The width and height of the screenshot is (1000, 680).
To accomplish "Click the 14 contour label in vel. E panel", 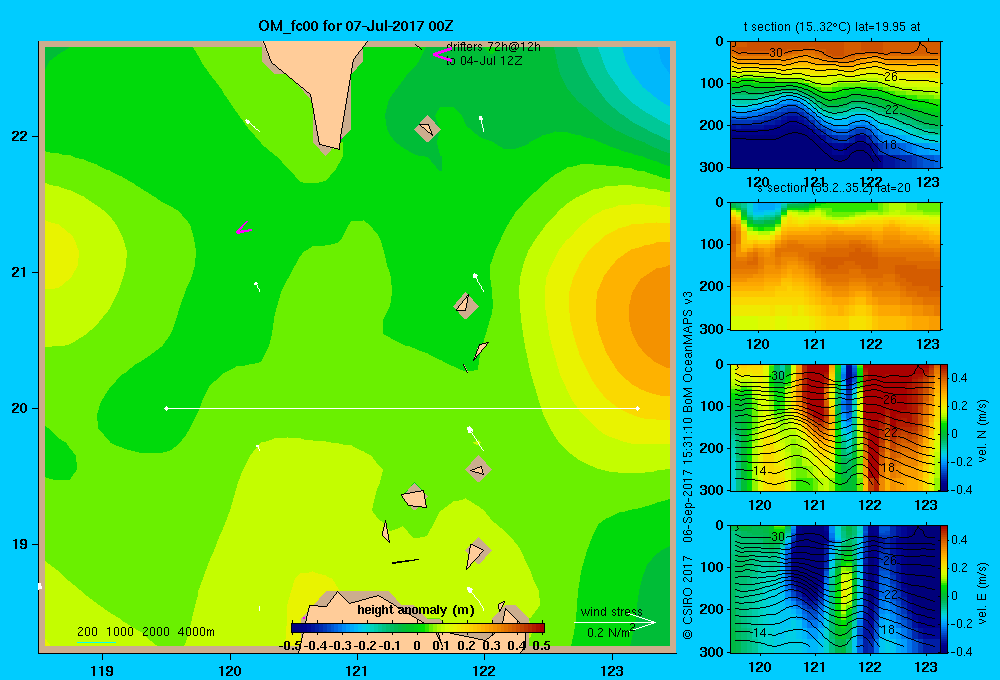I will (x=759, y=633).
